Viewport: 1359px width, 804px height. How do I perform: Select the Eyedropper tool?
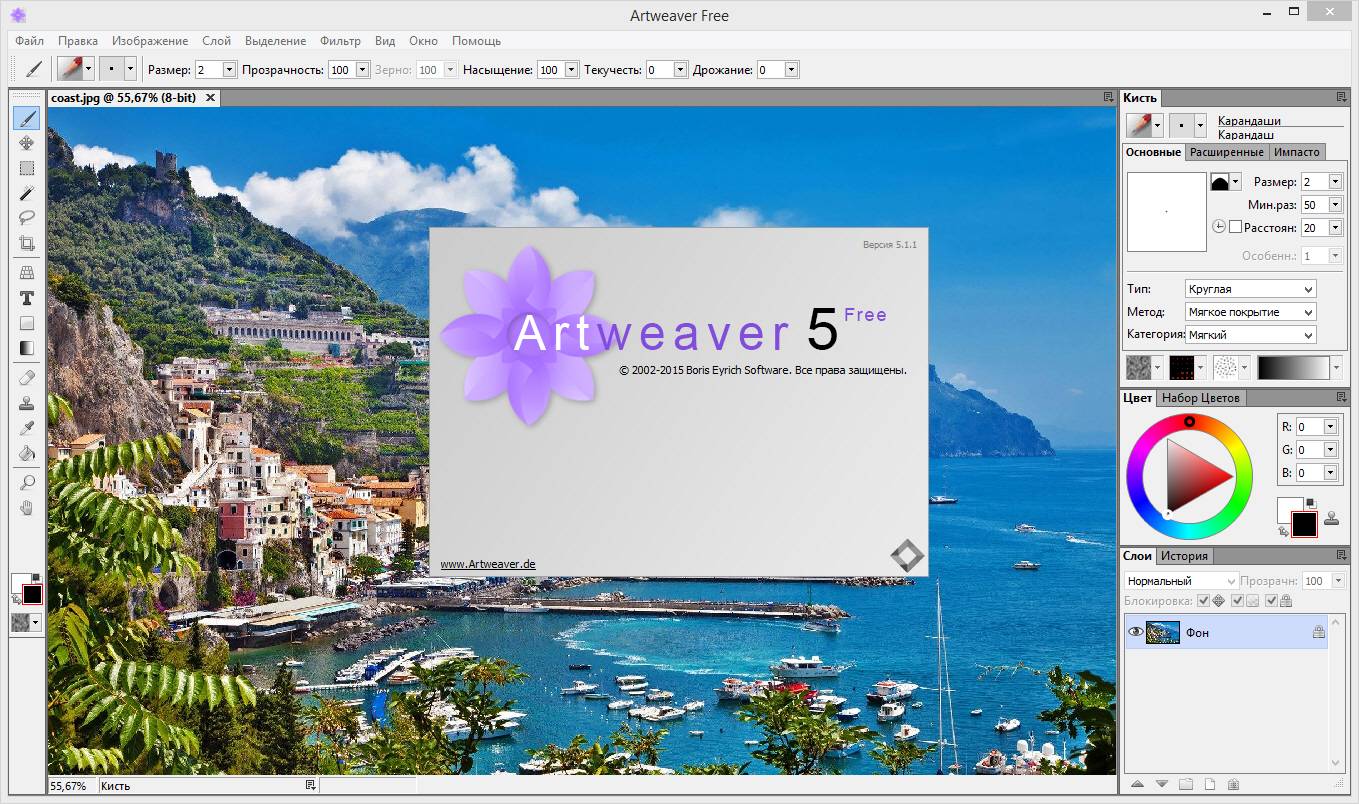coord(27,428)
